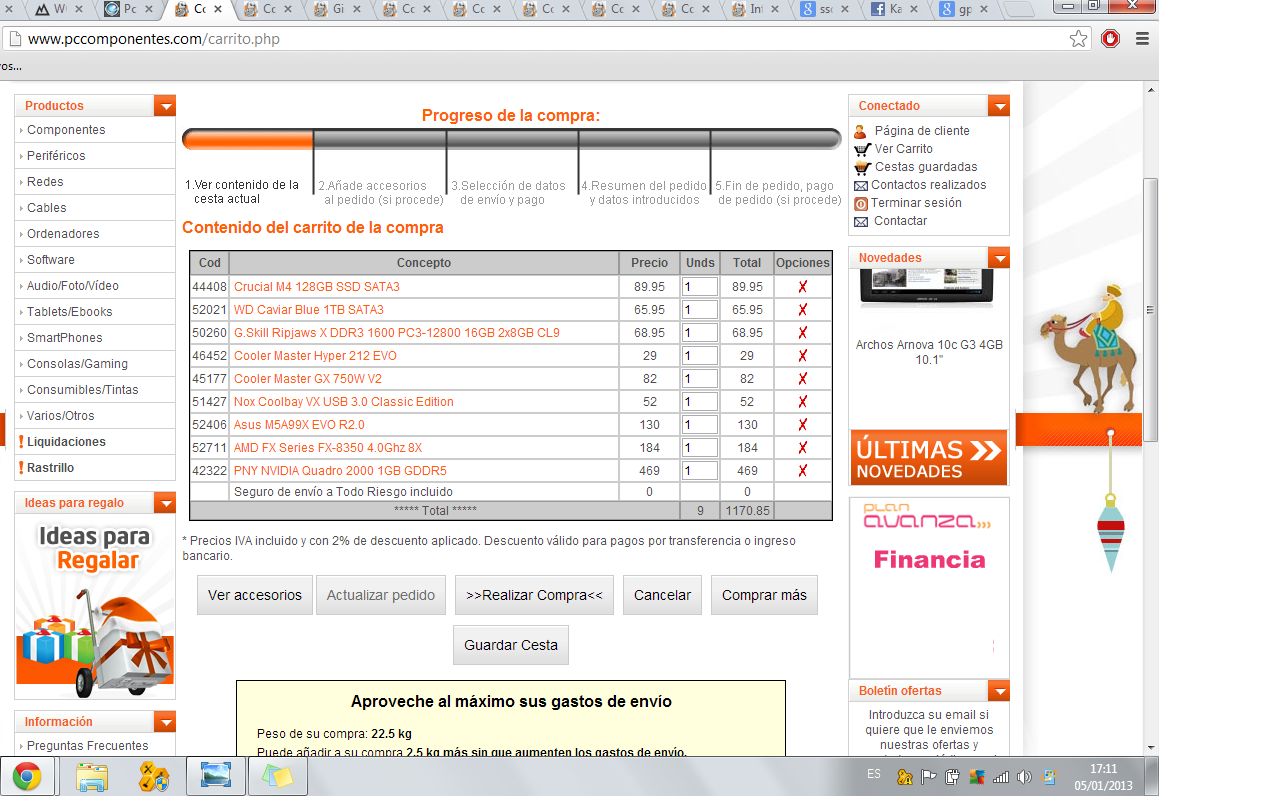Open the Preguntas Frecuentes link
The width and height of the screenshot is (1280, 800).
point(88,746)
